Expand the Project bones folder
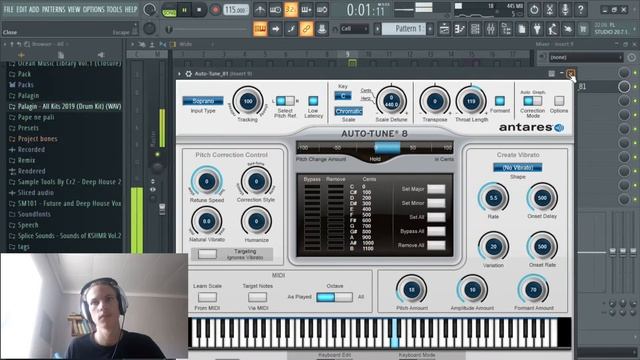640x360 pixels. 38,139
